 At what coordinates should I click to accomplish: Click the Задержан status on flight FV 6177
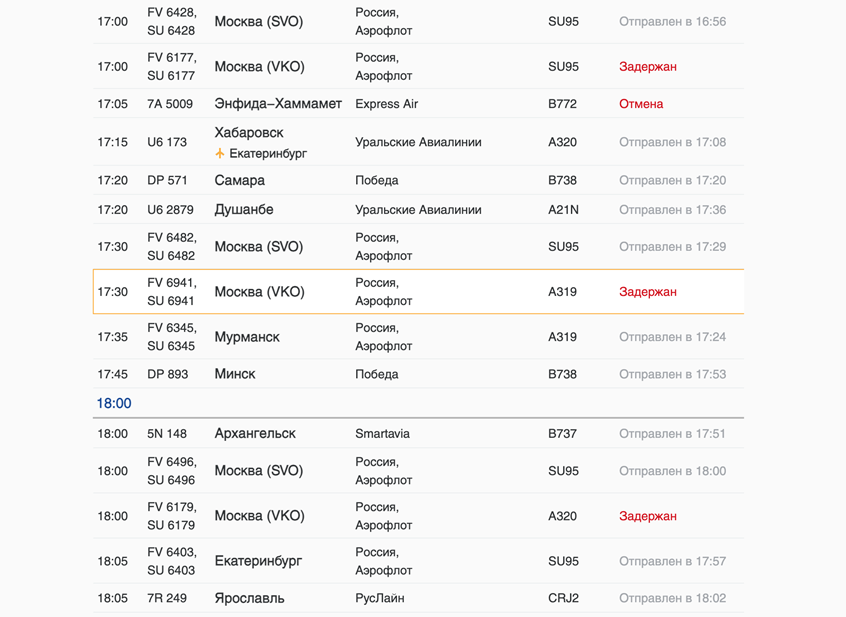point(647,66)
